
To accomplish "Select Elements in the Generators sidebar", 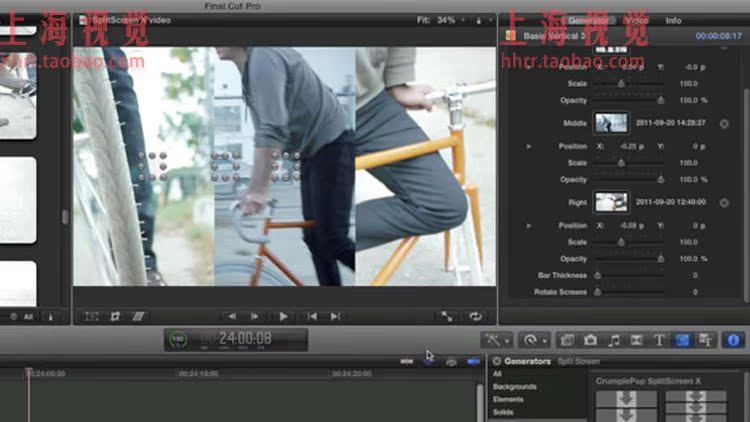I will 508,399.
